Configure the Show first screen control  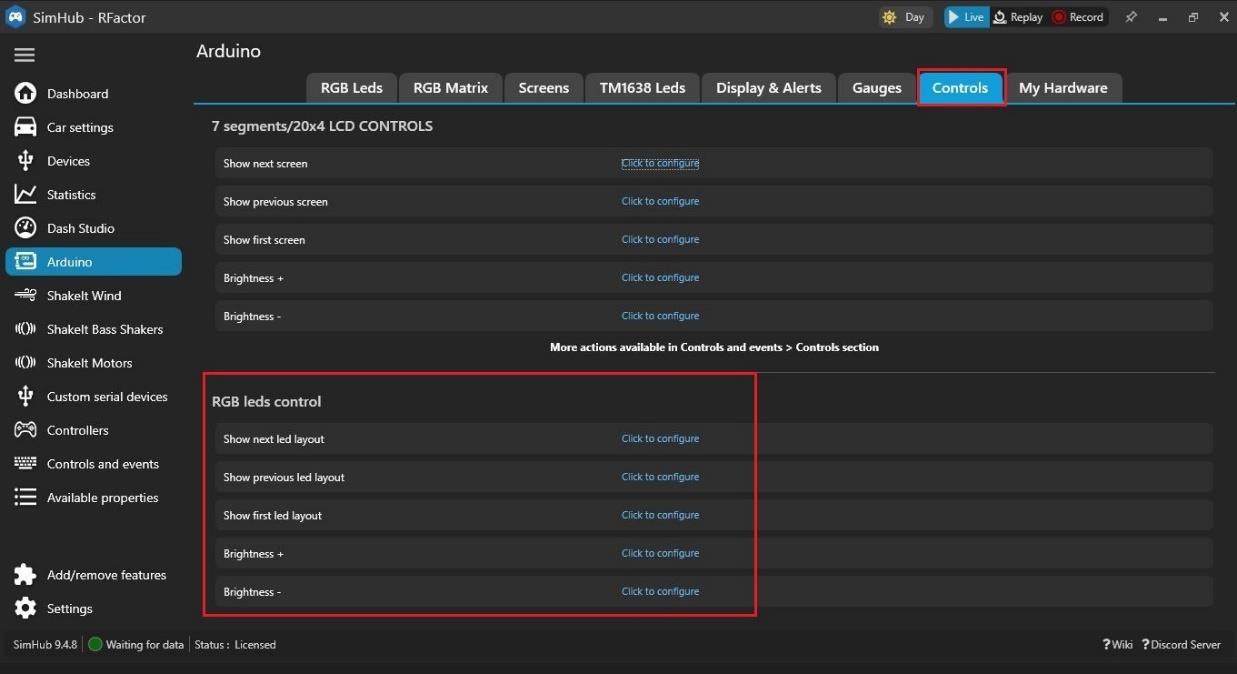(660, 239)
